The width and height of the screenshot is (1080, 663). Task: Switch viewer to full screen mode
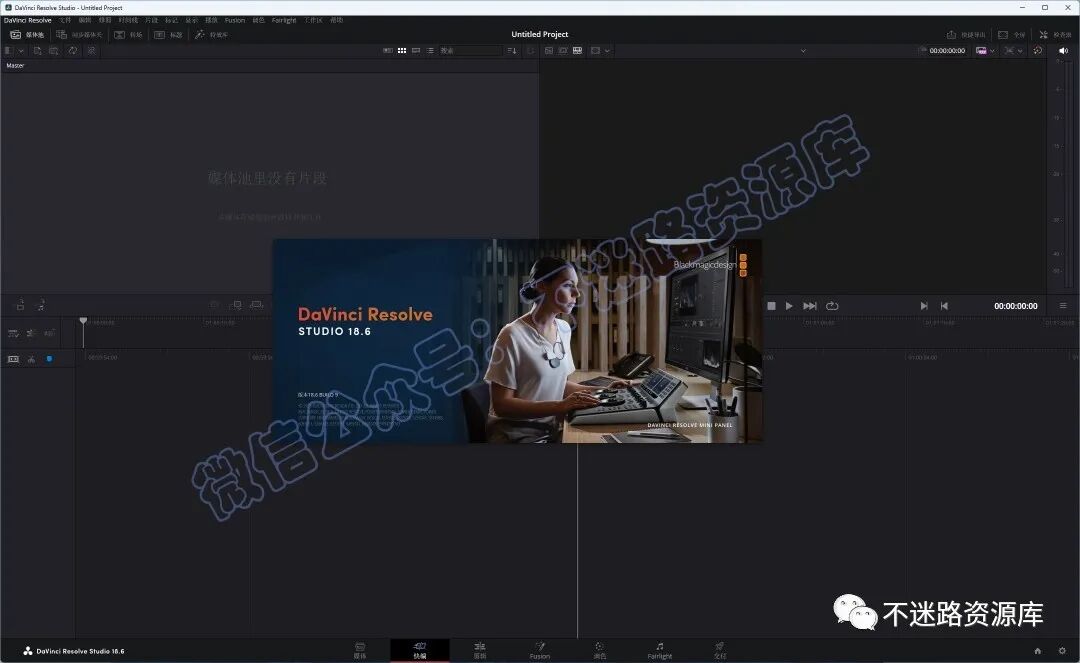click(x=1011, y=34)
